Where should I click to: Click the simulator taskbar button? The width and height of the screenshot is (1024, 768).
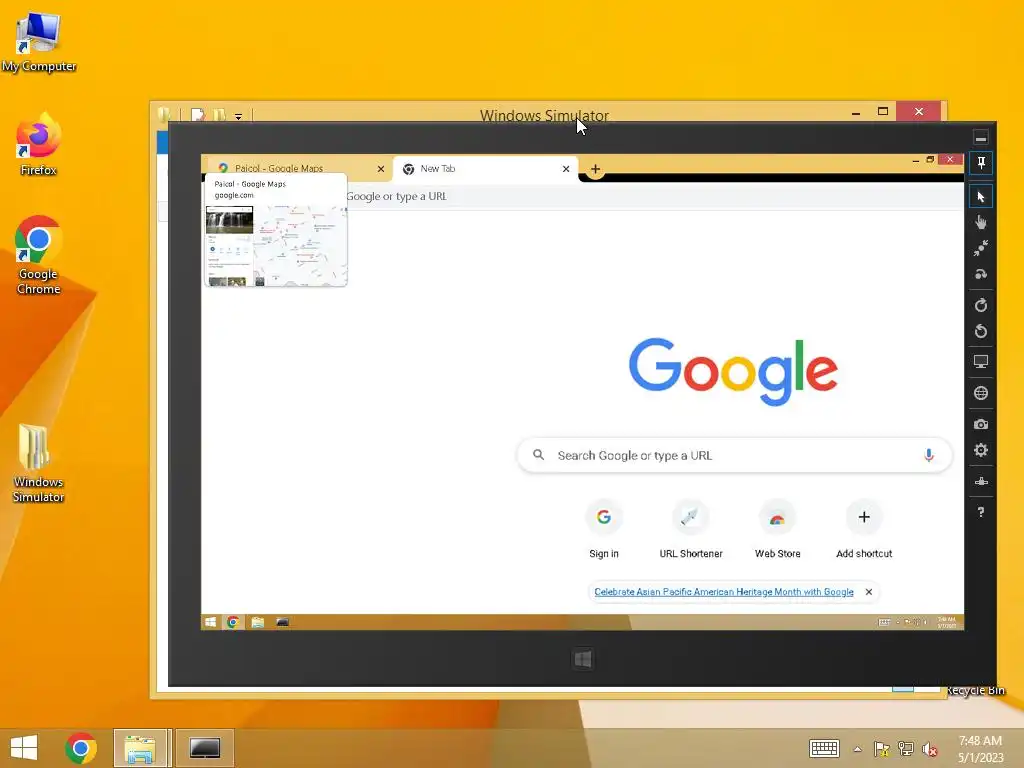tap(204, 748)
